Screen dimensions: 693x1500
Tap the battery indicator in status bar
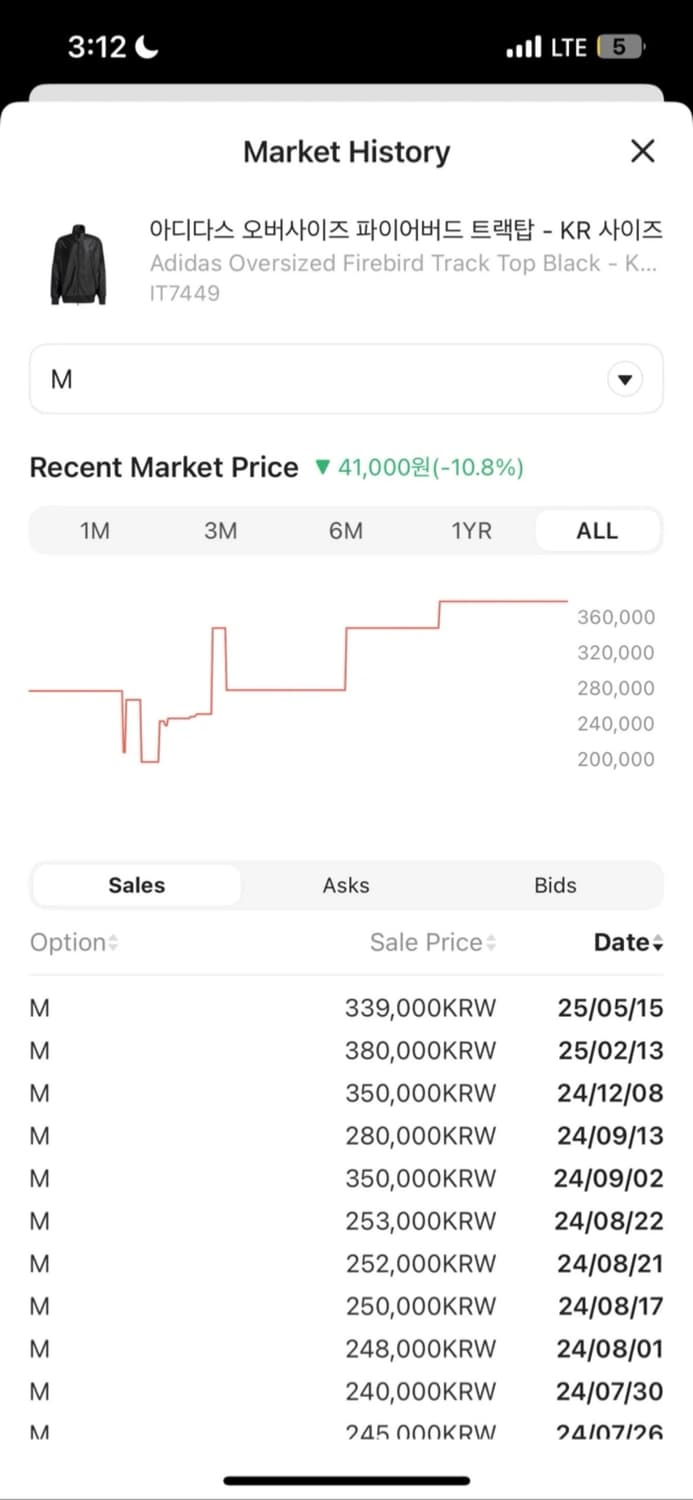click(x=620, y=47)
